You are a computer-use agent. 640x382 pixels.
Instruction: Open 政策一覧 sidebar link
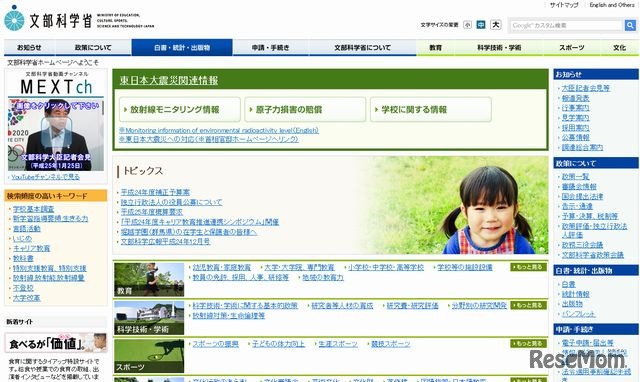click(x=576, y=176)
